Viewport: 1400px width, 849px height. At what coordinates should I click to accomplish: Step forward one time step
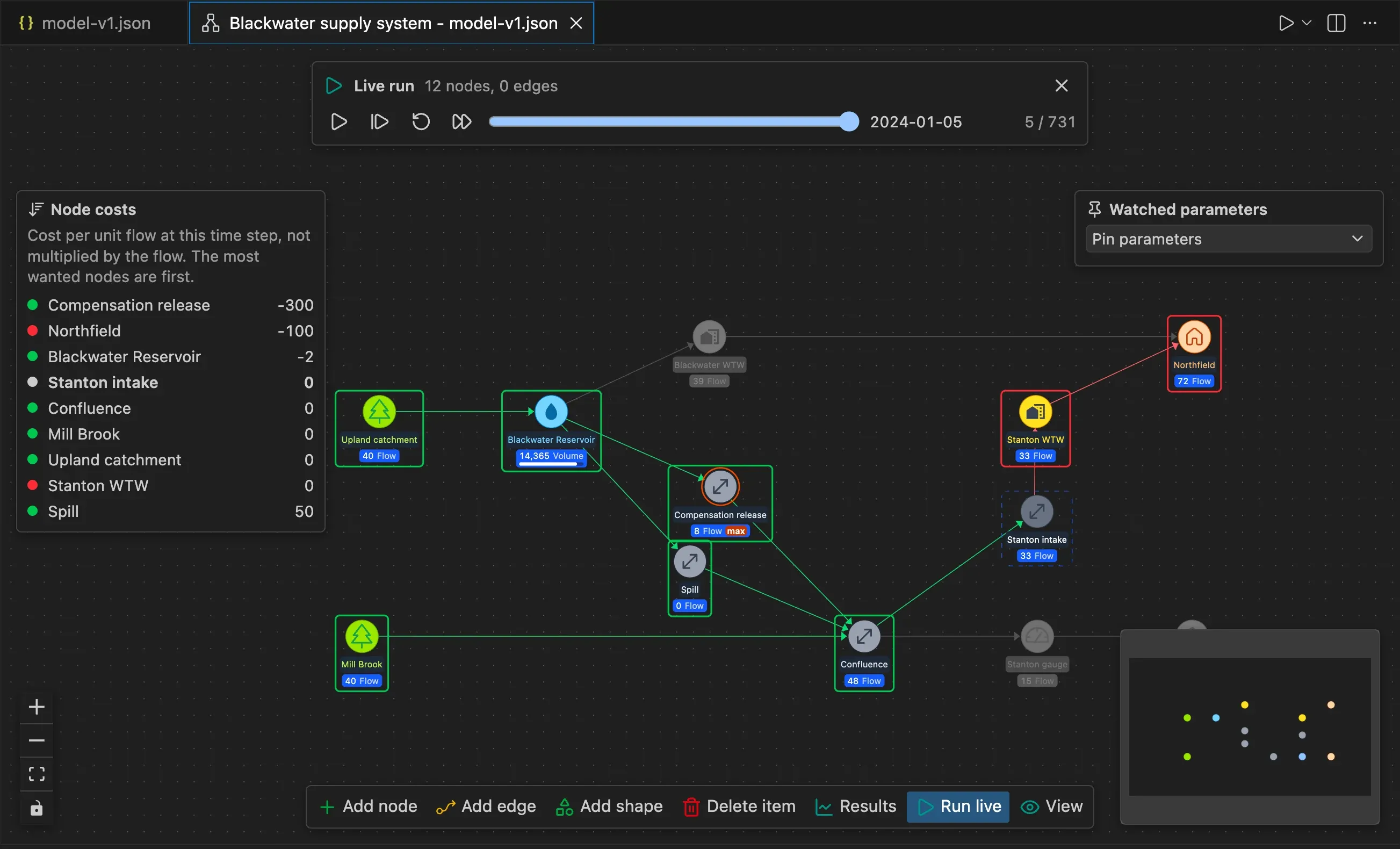379,121
